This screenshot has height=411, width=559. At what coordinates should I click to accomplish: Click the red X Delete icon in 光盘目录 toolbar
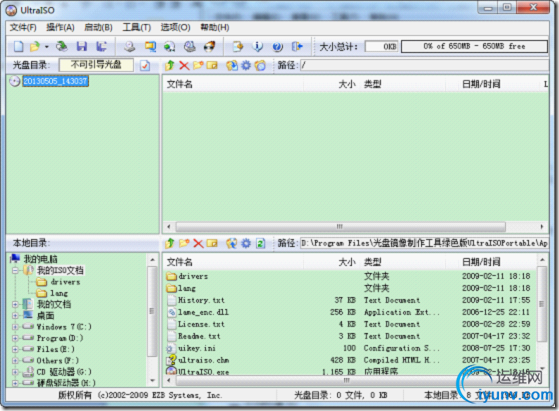pyautogui.click(x=184, y=65)
